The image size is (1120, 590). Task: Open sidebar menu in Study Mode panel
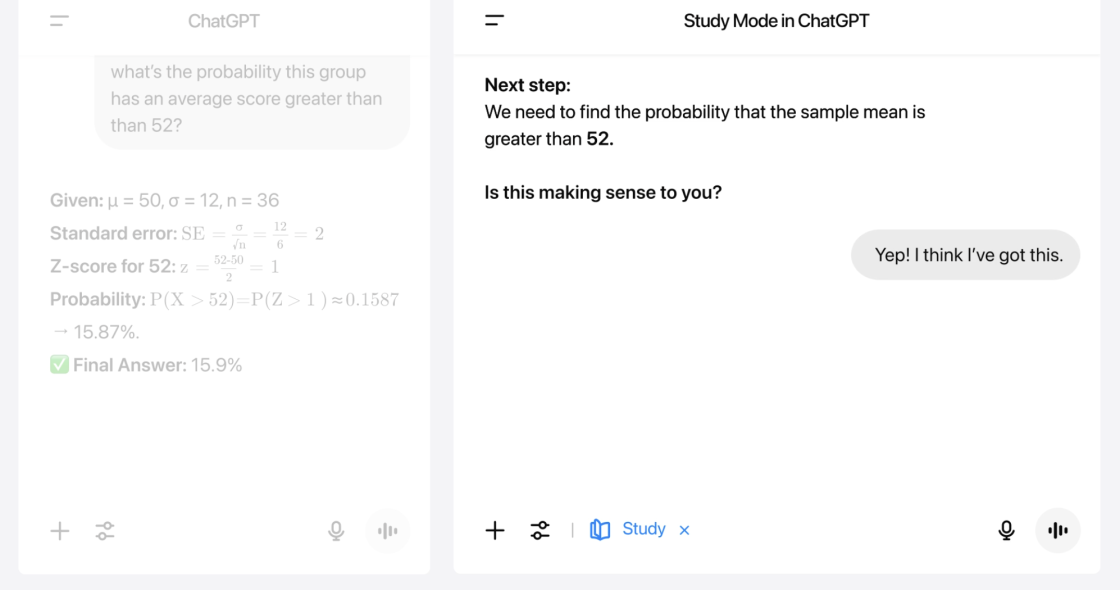click(494, 21)
